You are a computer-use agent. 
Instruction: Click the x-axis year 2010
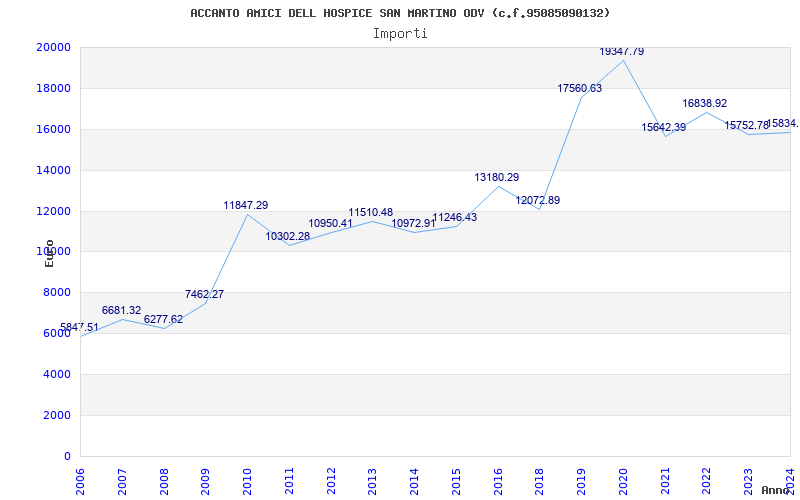(247, 481)
